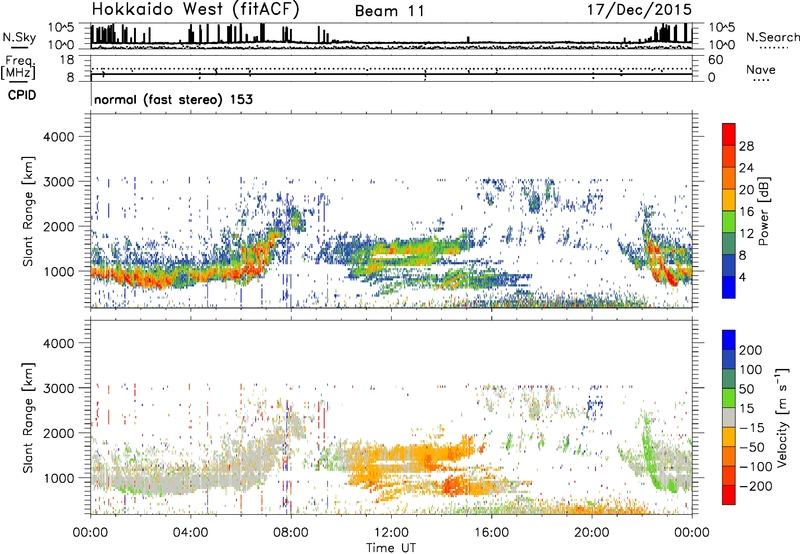Click '04:00' on the time axis

[190, 533]
